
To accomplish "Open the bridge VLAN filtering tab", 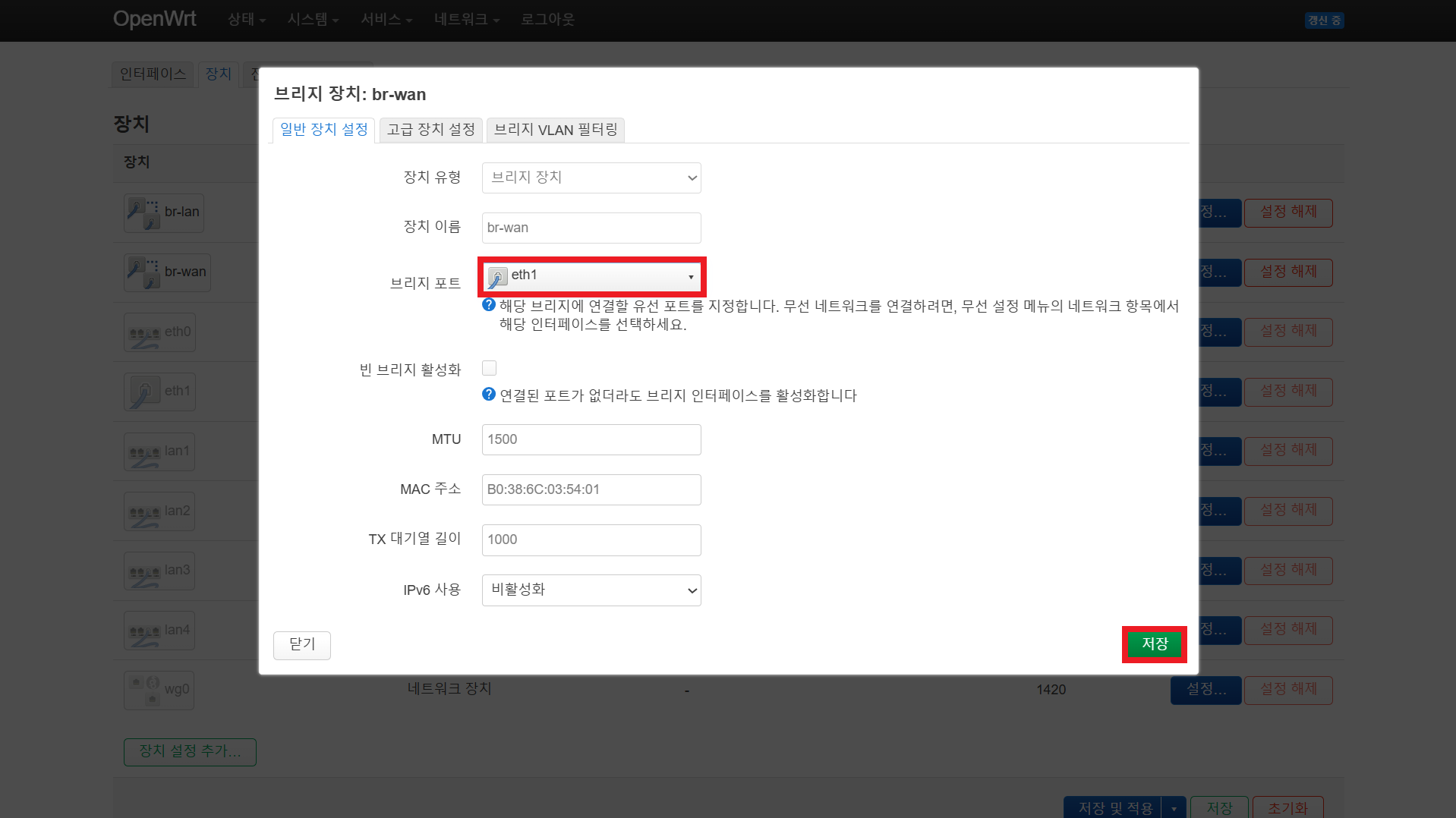I will 555,130.
